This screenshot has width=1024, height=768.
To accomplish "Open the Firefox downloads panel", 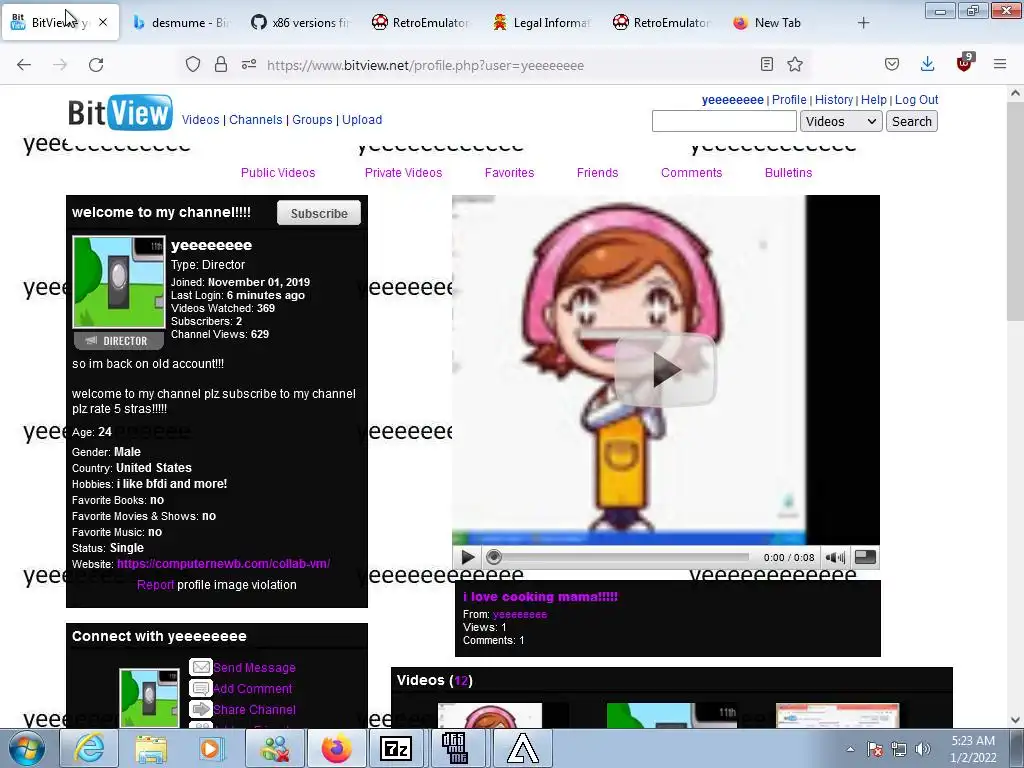I will (927, 64).
